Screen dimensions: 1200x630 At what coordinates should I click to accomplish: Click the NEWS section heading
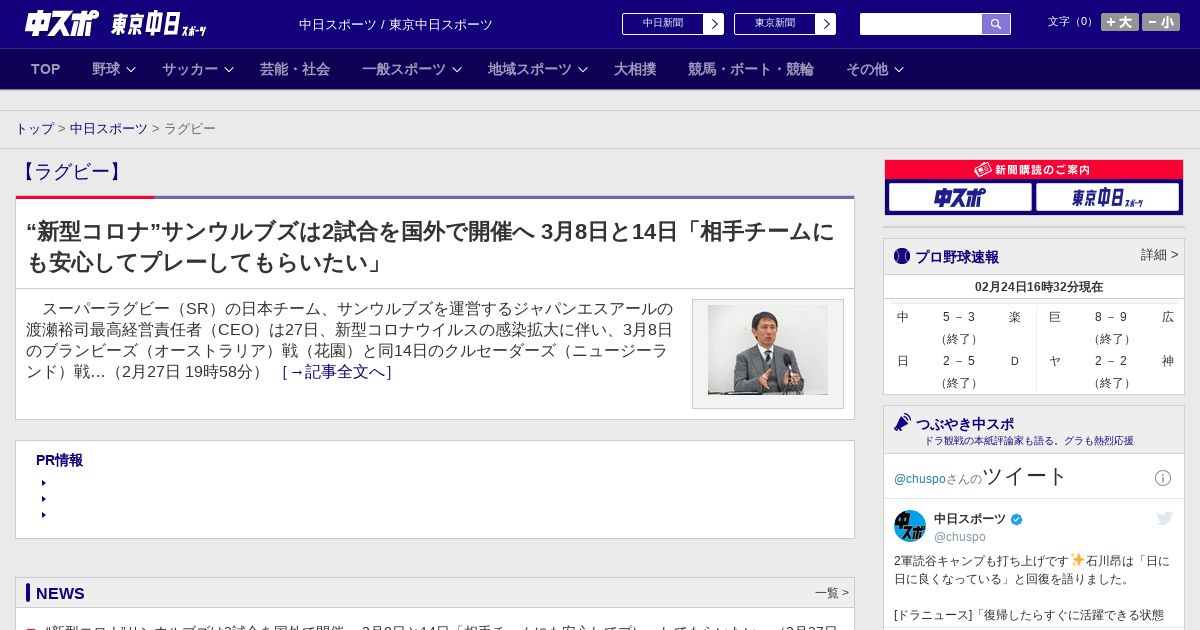click(60, 593)
